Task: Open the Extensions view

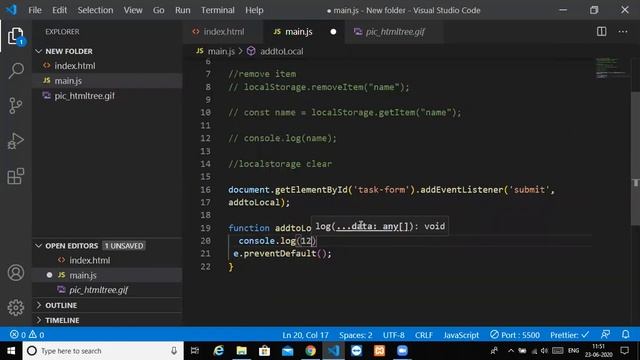Action: click(16, 176)
